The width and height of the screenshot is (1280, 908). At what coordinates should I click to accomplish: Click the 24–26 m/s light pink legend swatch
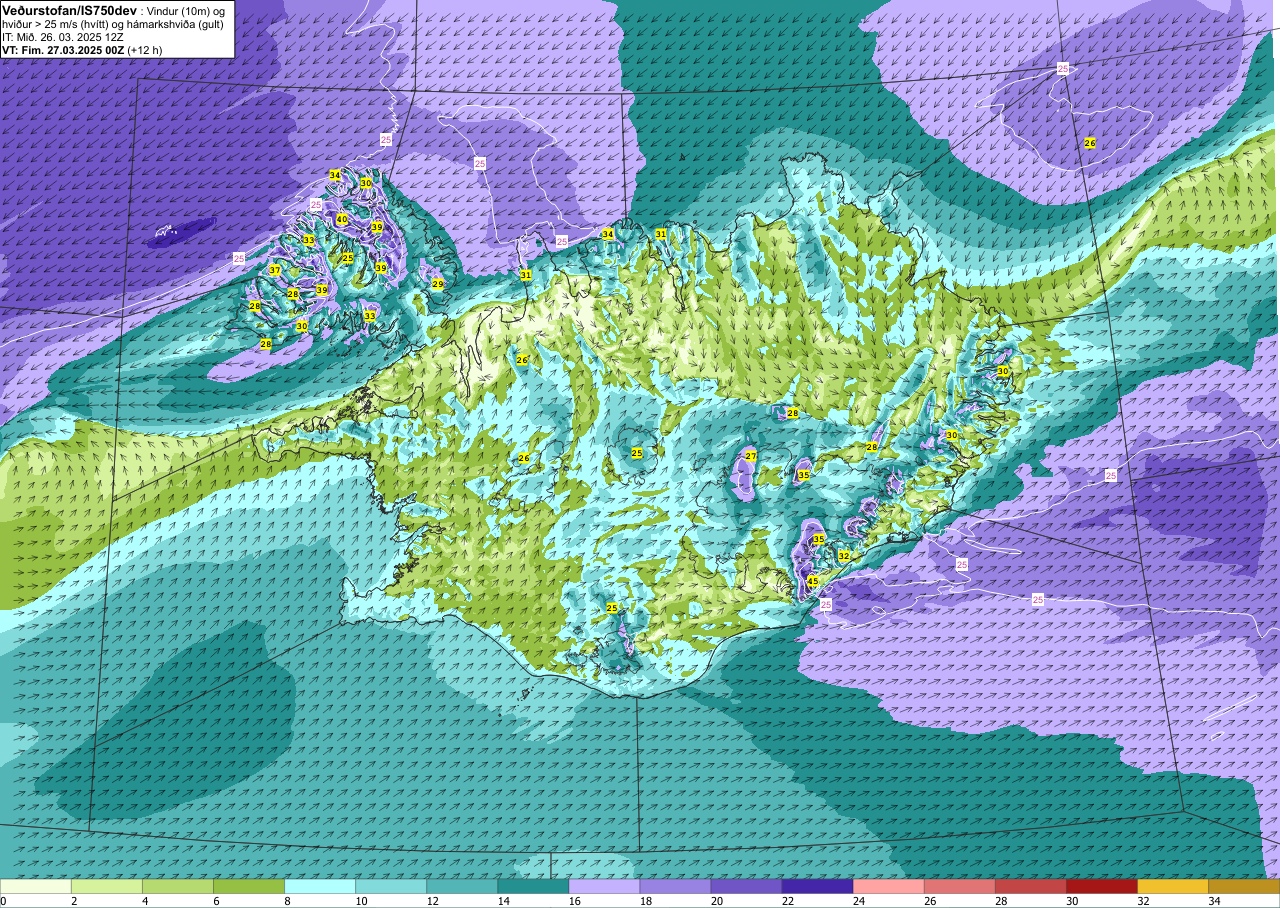[x=888, y=886]
